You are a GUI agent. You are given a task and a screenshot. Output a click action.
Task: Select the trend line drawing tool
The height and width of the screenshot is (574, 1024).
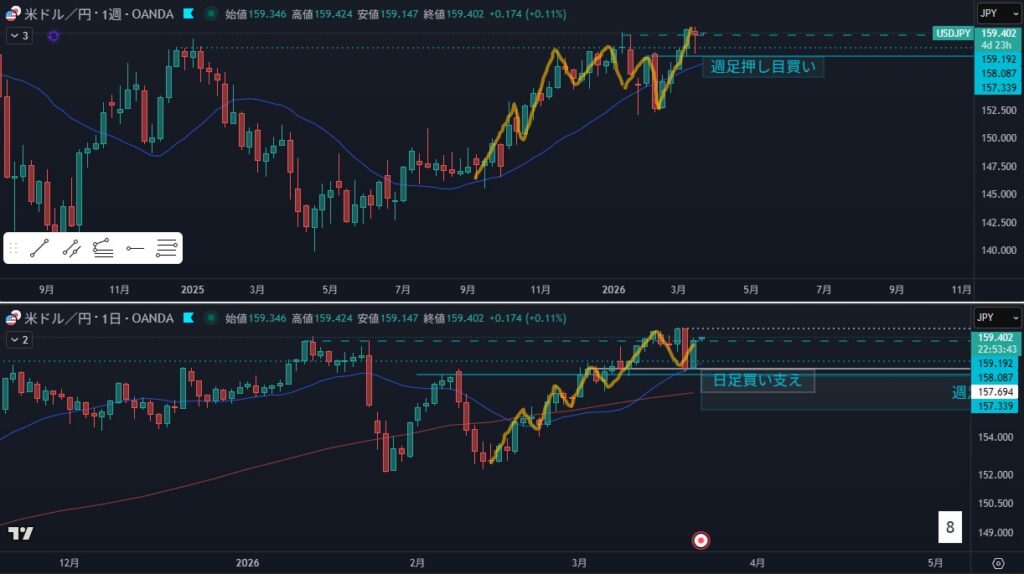tap(40, 248)
